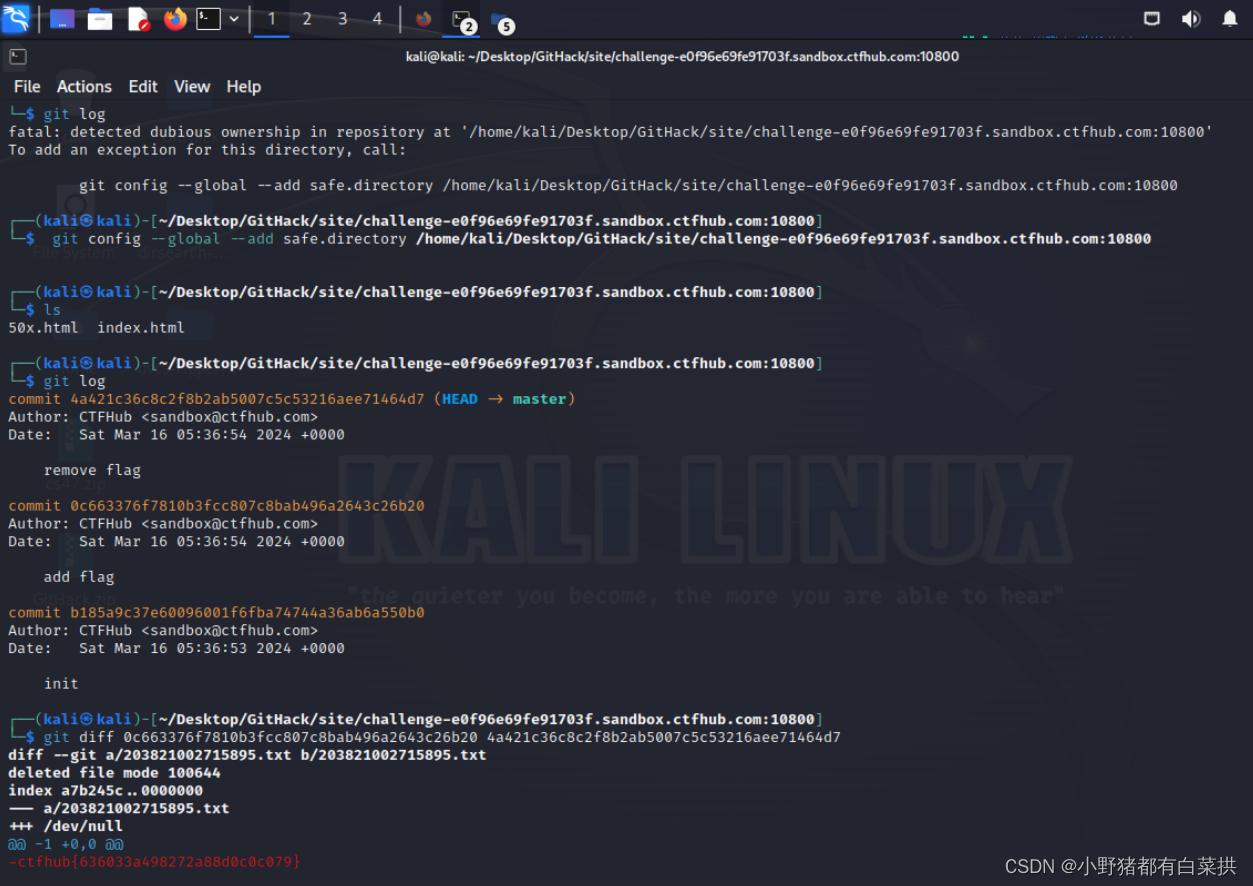
Task: Click the 'init' commit message
Action: click(x=61, y=684)
